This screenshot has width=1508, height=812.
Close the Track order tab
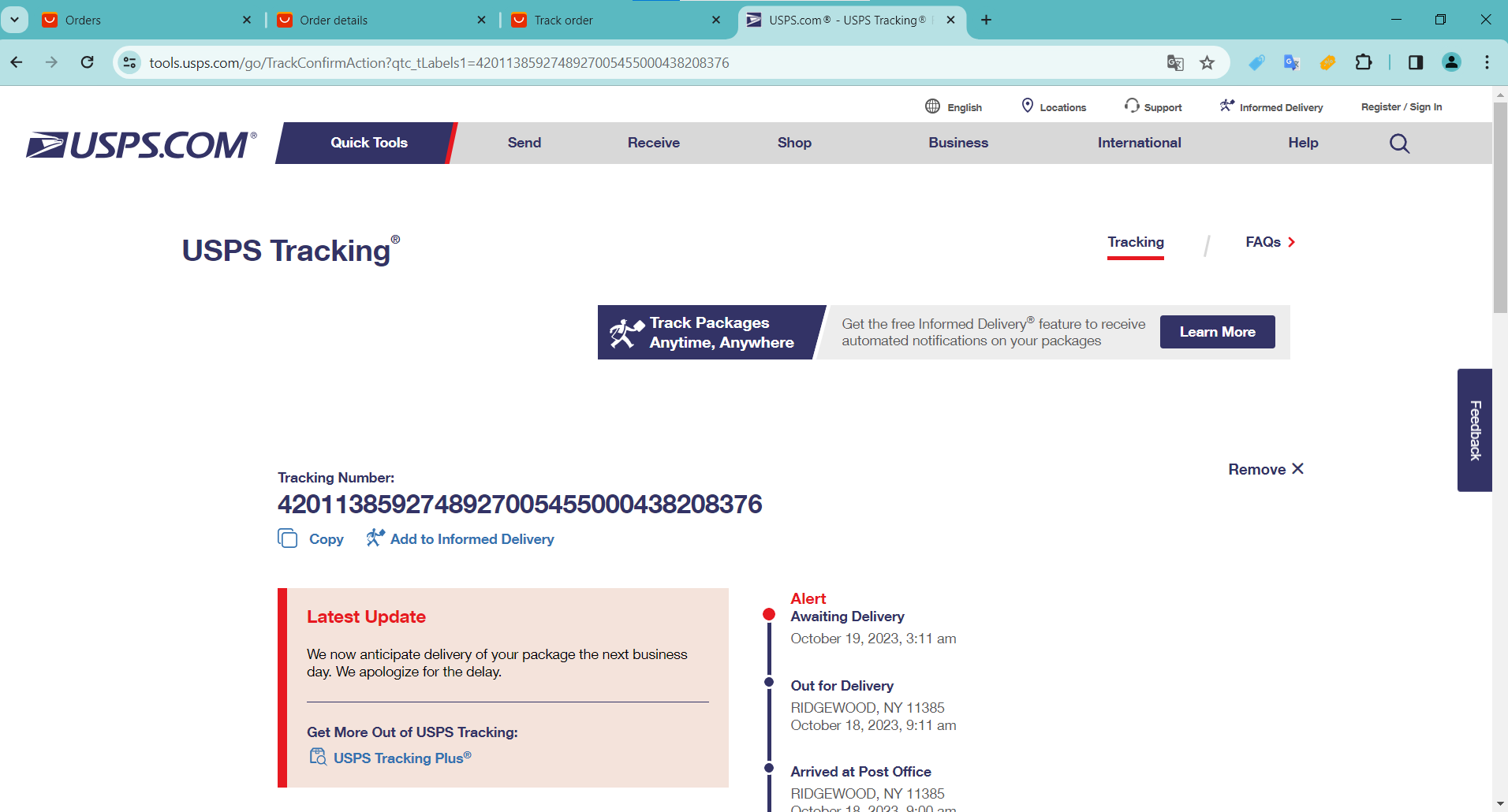point(716,20)
